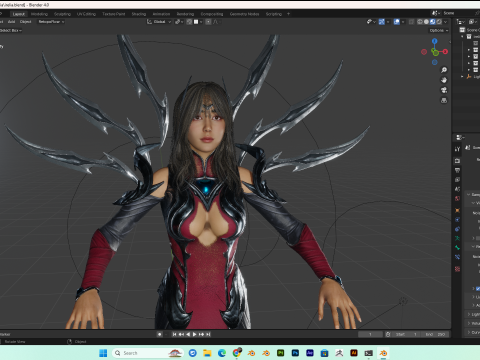Open the View Layer properties tab
This screenshot has height=360, width=480.
[x=457, y=180]
